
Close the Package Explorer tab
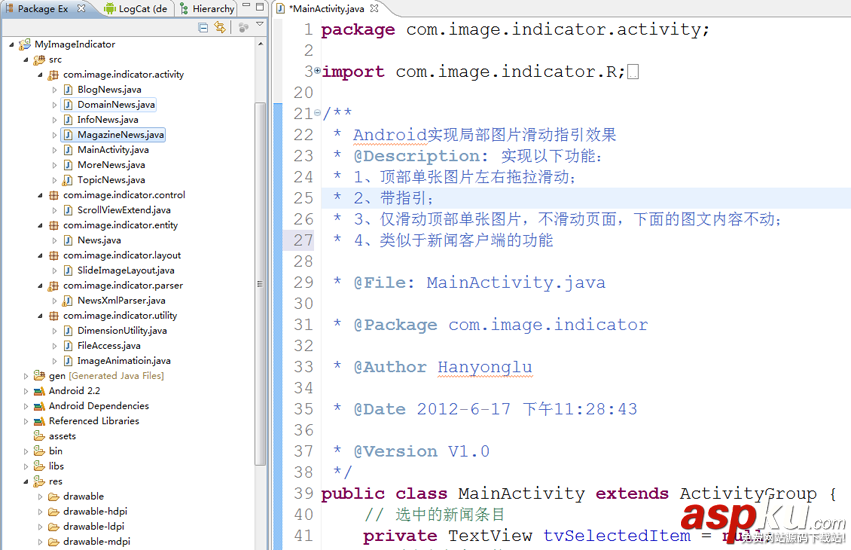coord(81,8)
